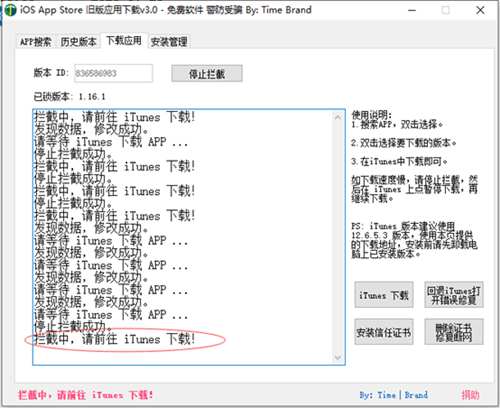This screenshot has width=500, height=408.
Task: Click the circled last log line
Action: coord(115,339)
